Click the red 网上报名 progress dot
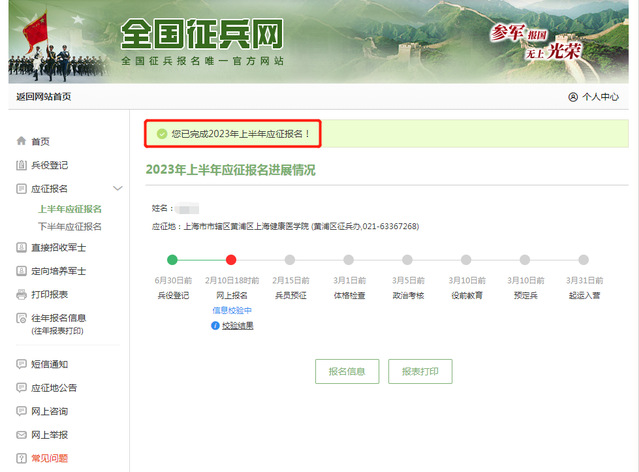 pyautogui.click(x=231, y=260)
